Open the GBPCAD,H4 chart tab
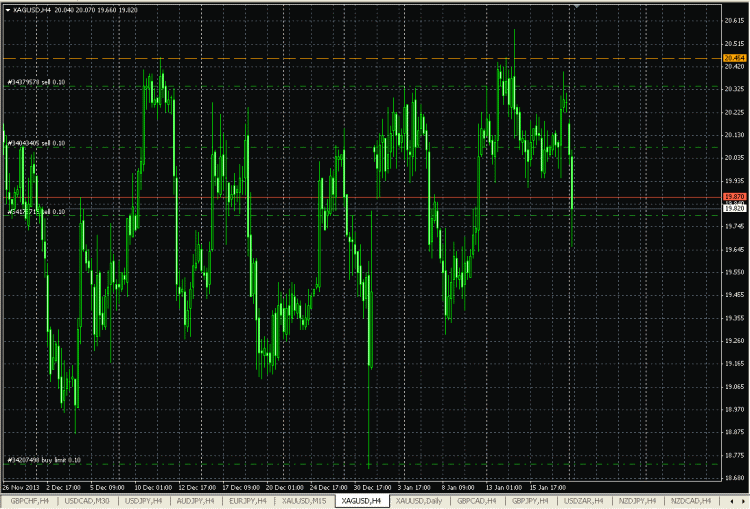The image size is (750, 509). point(476,501)
